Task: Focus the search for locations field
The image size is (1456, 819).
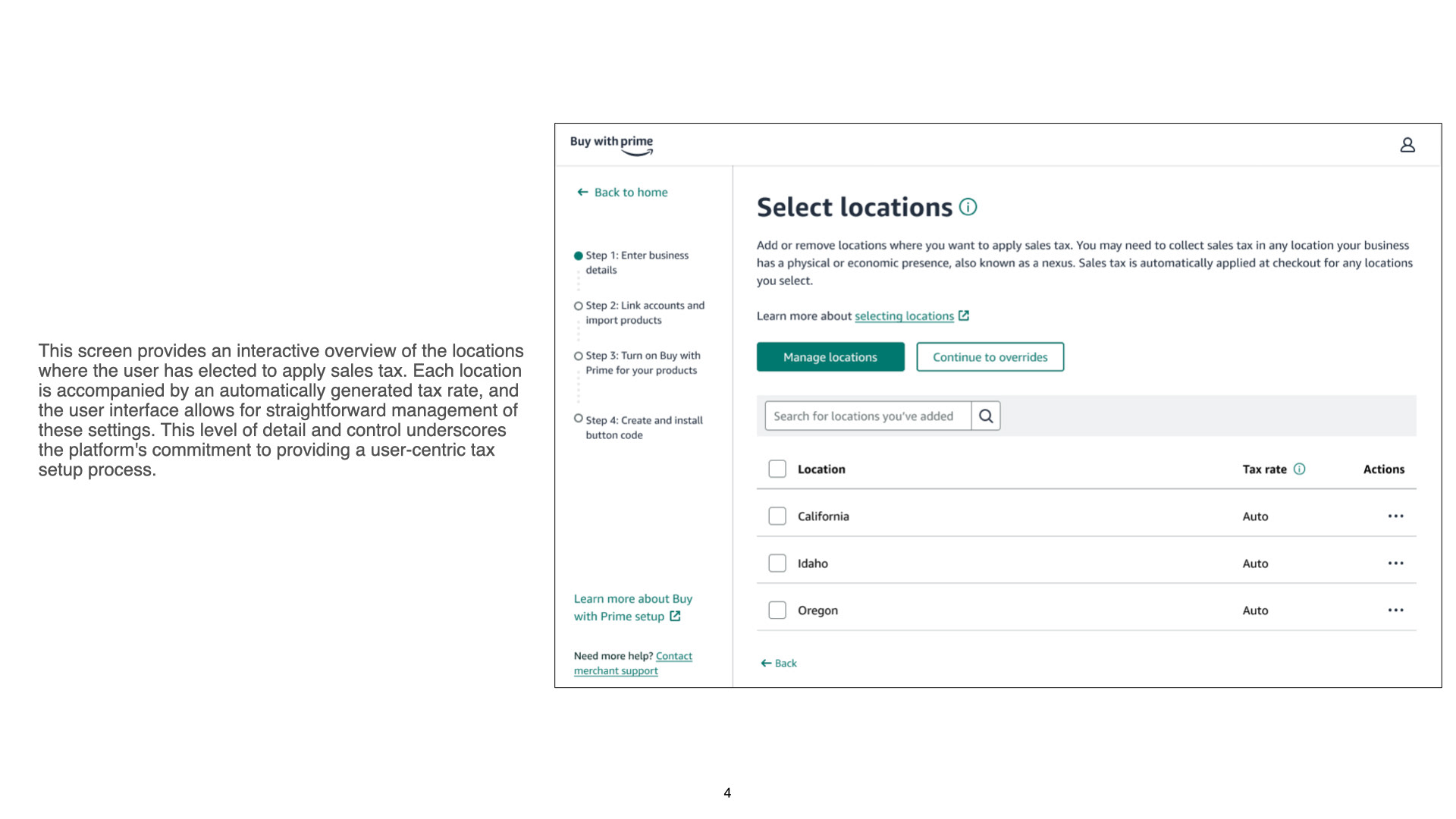Action: [x=867, y=416]
